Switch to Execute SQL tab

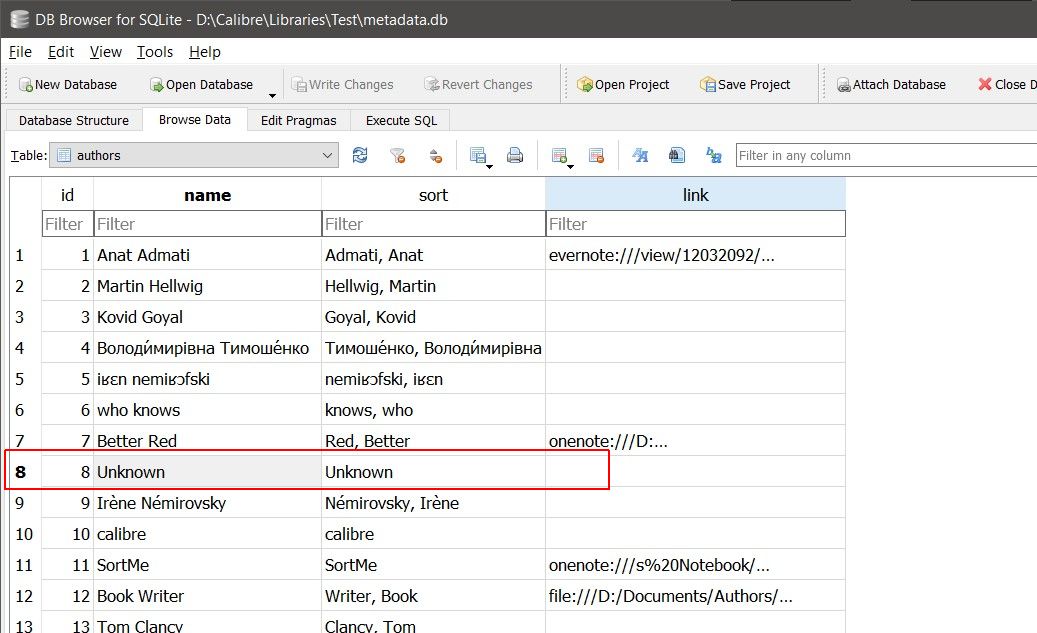pos(401,120)
